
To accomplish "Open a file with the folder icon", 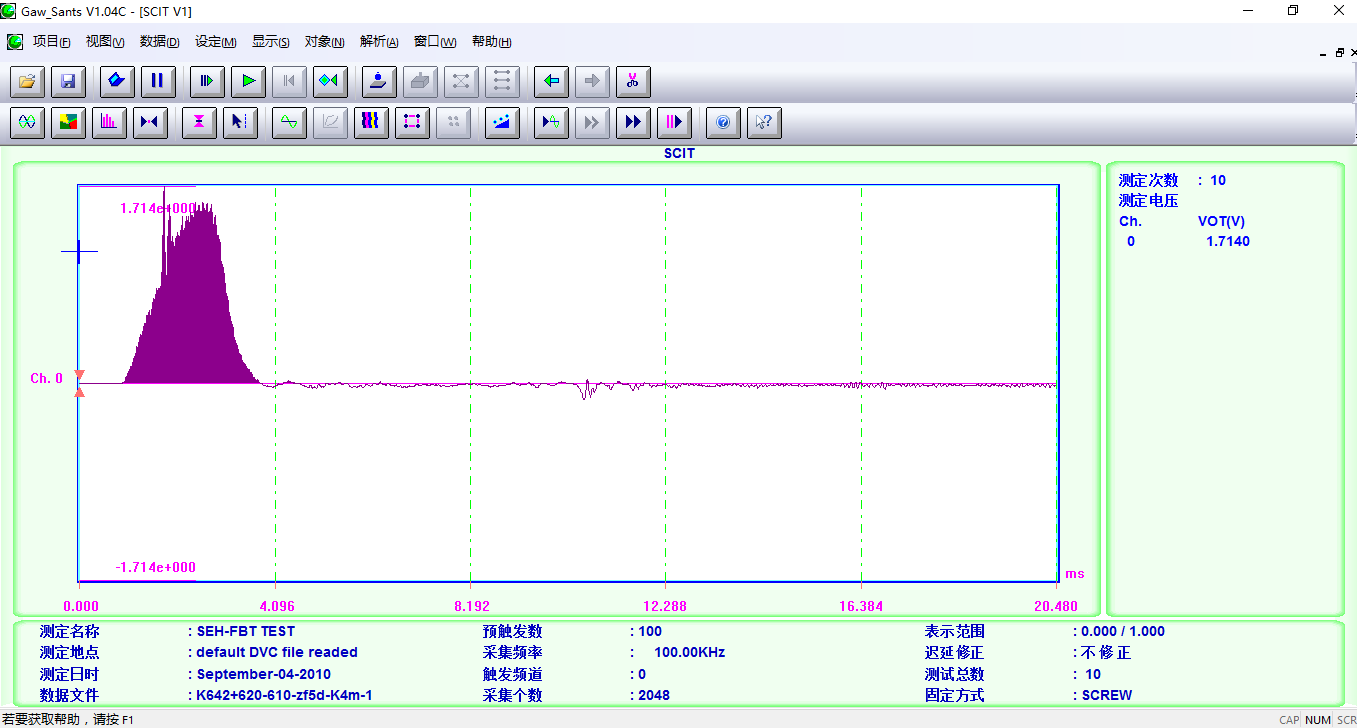I will point(27,81).
